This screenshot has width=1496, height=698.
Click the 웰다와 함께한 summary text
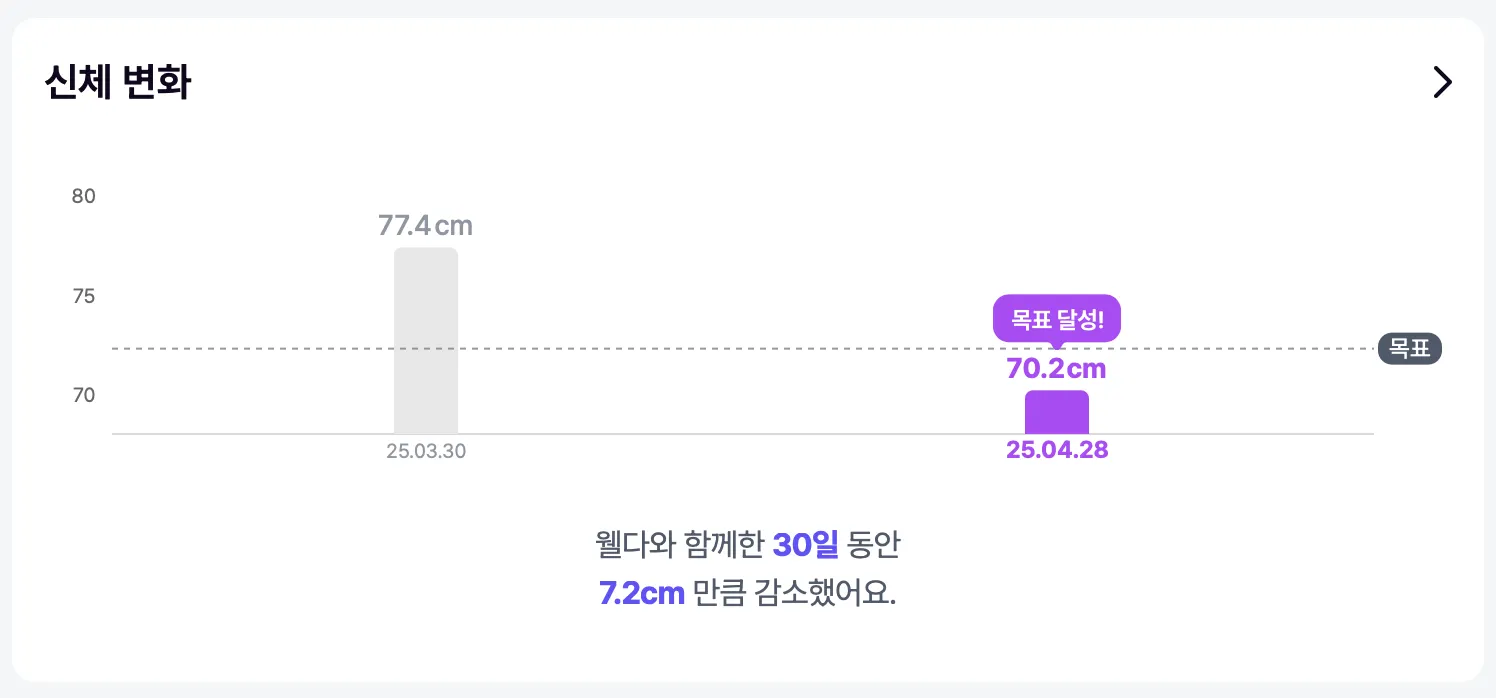(x=678, y=545)
